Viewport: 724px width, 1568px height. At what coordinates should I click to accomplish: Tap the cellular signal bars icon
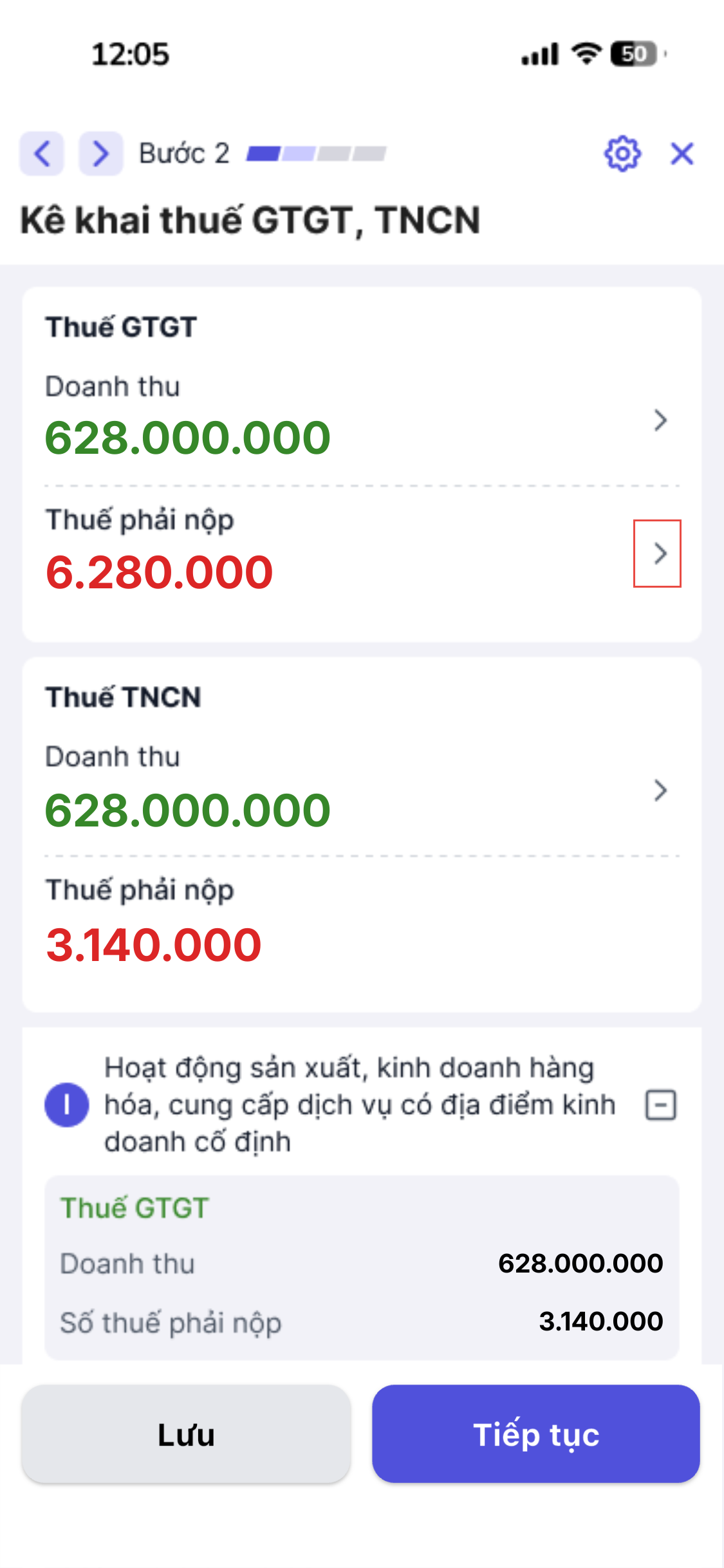(540, 55)
